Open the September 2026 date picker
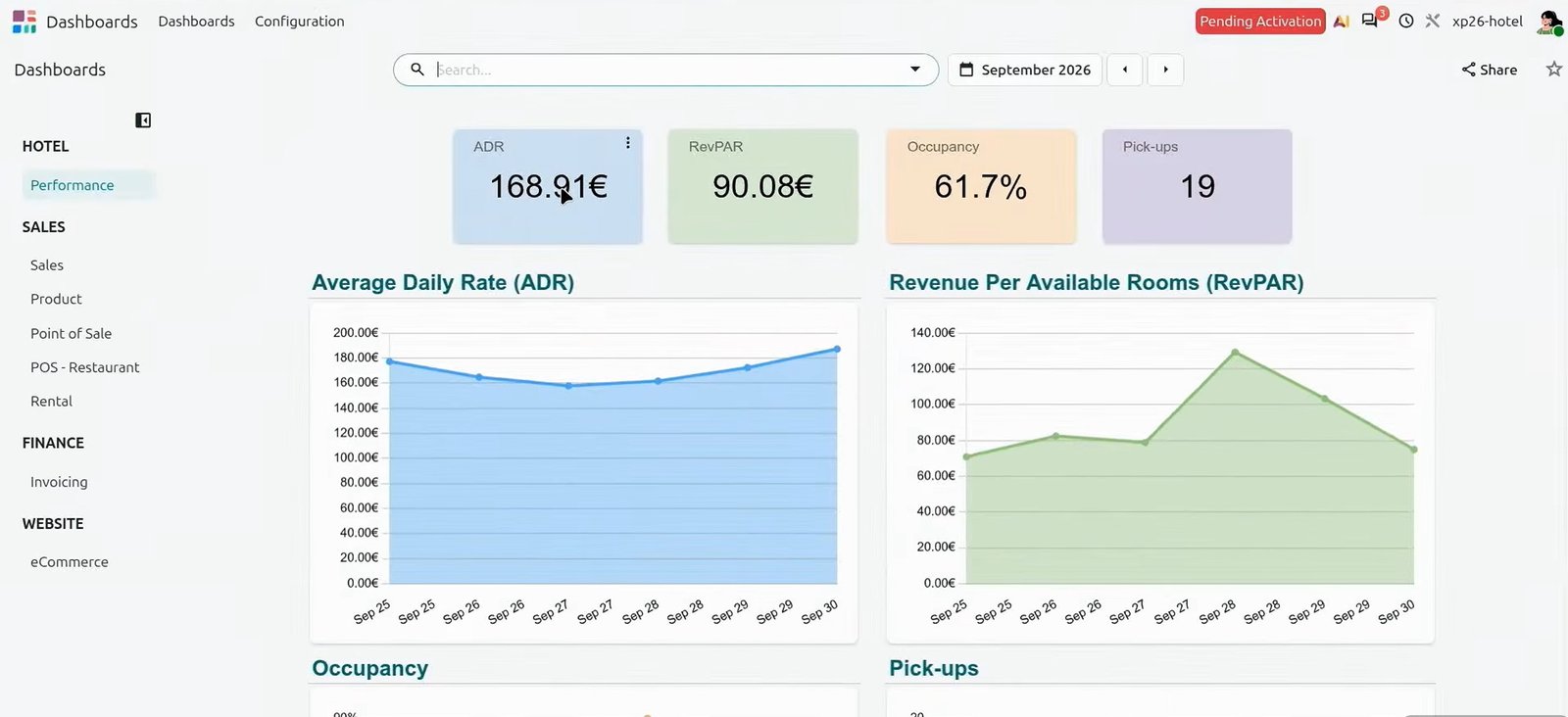This screenshot has height=717, width=1568. pyautogui.click(x=1025, y=70)
